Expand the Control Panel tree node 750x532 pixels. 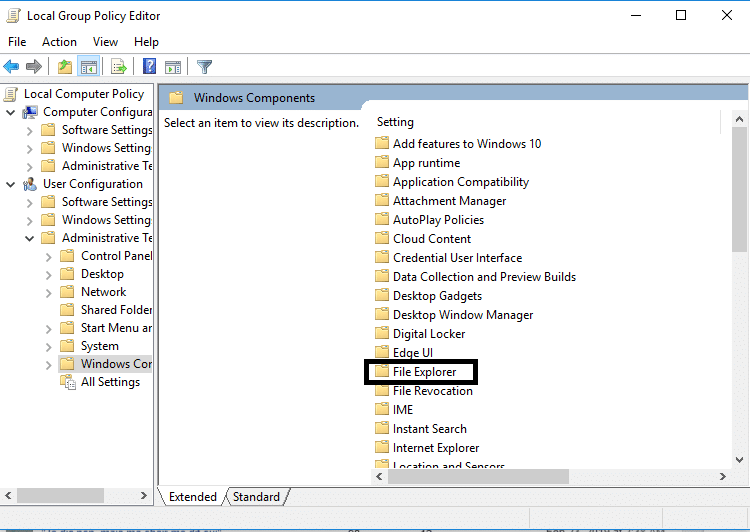pyautogui.click(x=48, y=256)
